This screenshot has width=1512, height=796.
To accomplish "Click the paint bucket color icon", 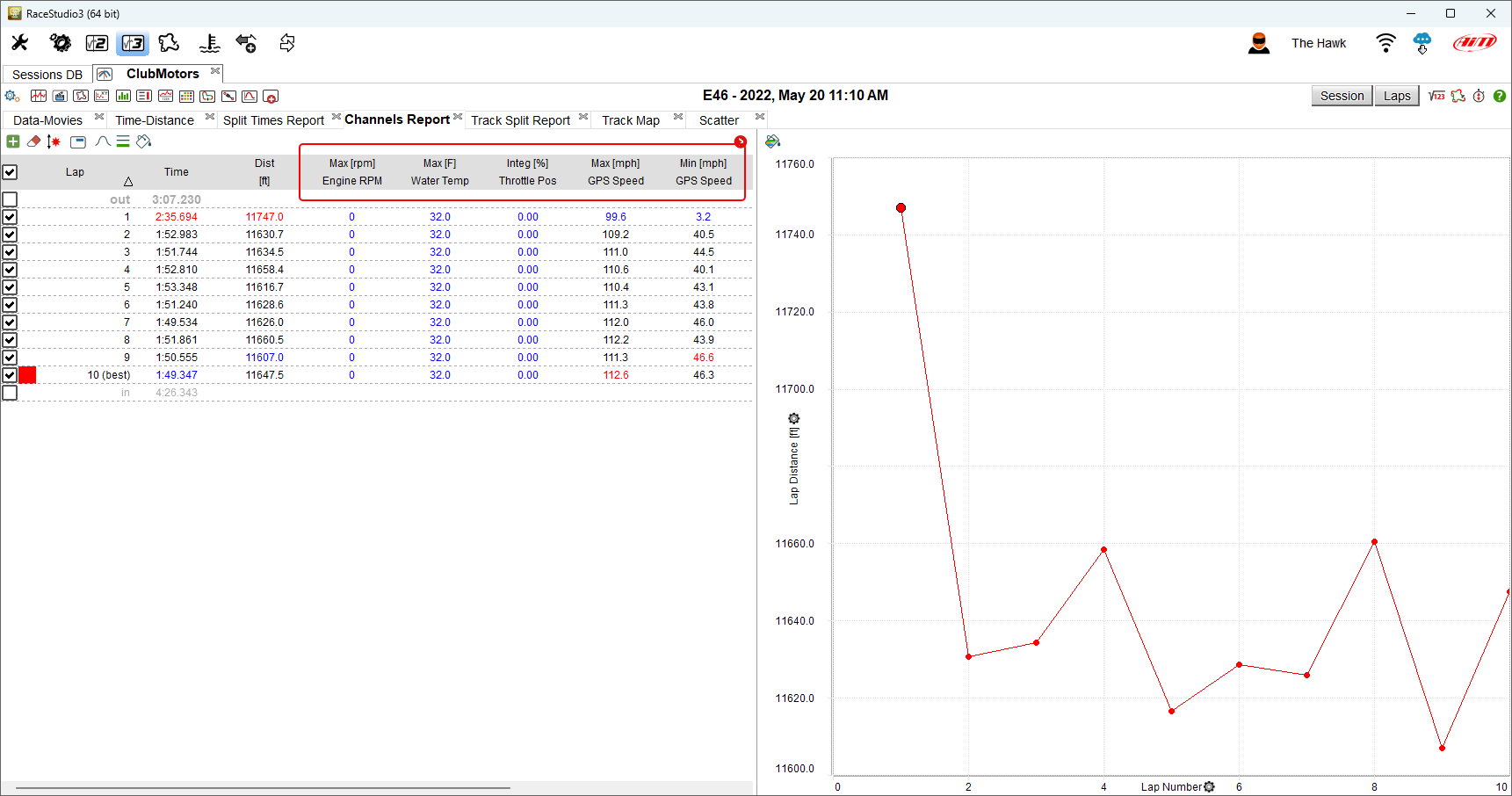I will tap(145, 141).
